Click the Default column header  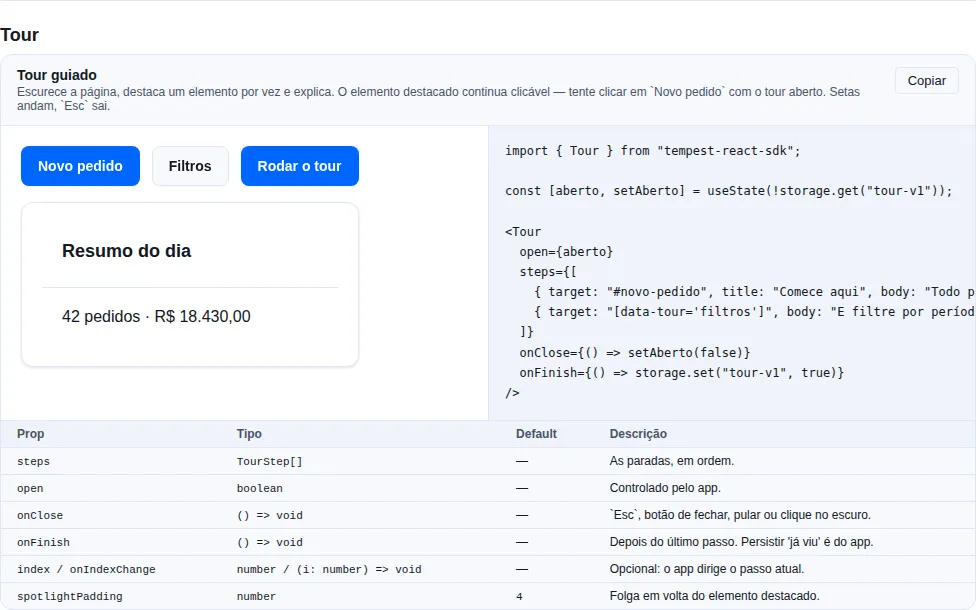536,434
